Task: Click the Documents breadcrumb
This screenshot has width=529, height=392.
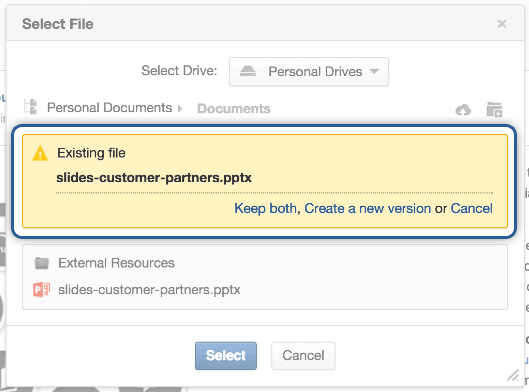Action: pyautogui.click(x=233, y=109)
